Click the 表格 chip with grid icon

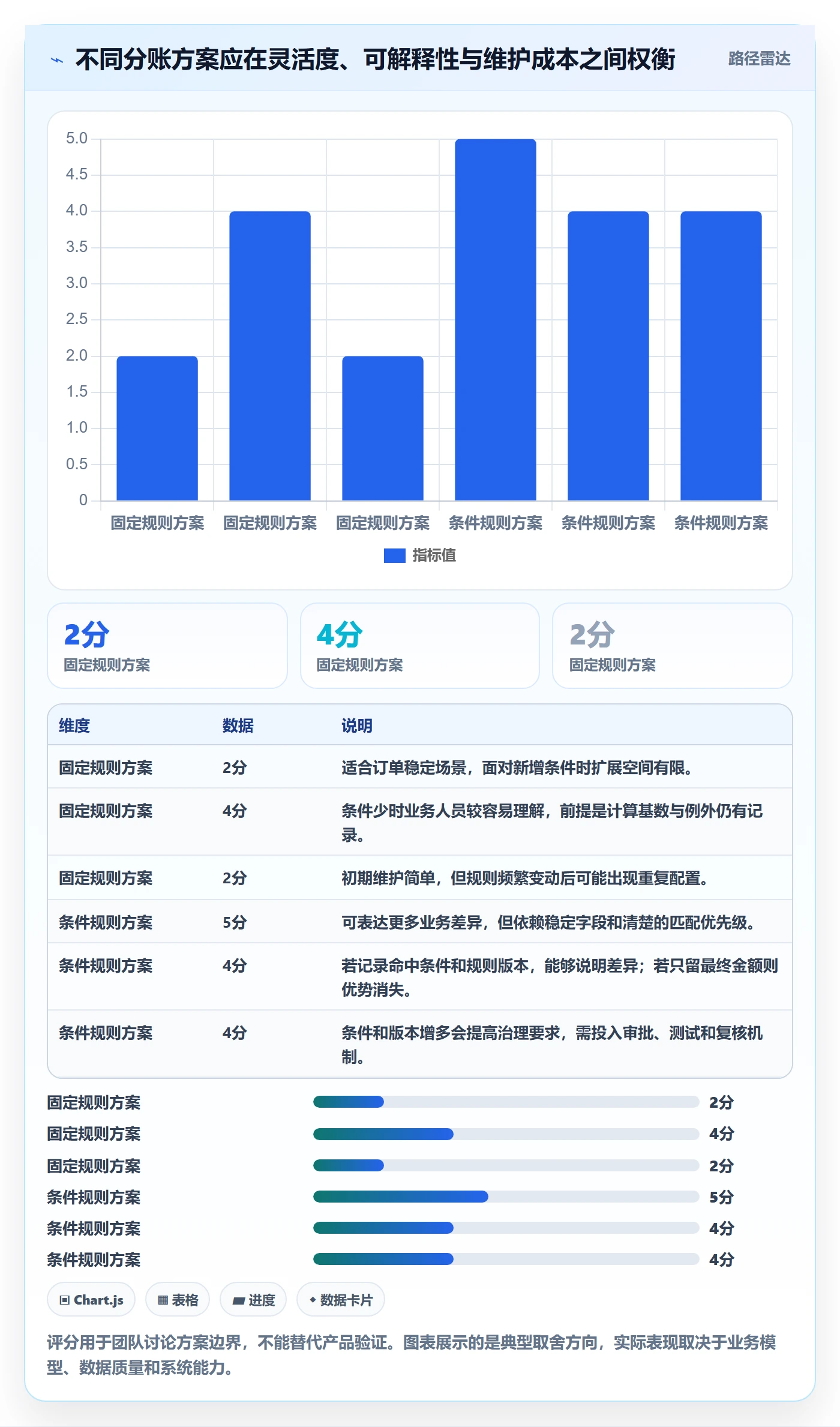[x=178, y=1300]
